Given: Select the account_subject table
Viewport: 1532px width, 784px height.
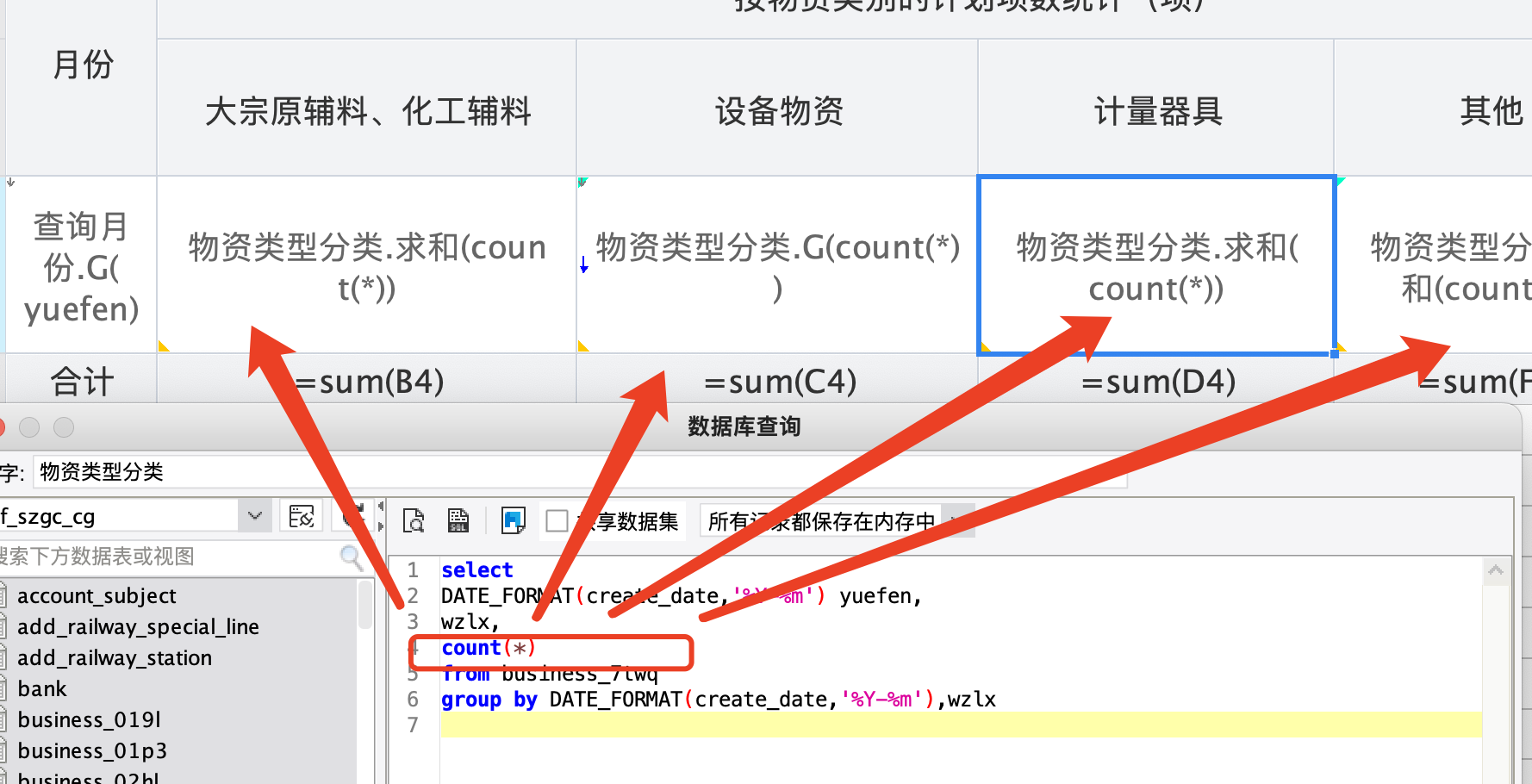Looking at the screenshot, I should coord(97,596).
